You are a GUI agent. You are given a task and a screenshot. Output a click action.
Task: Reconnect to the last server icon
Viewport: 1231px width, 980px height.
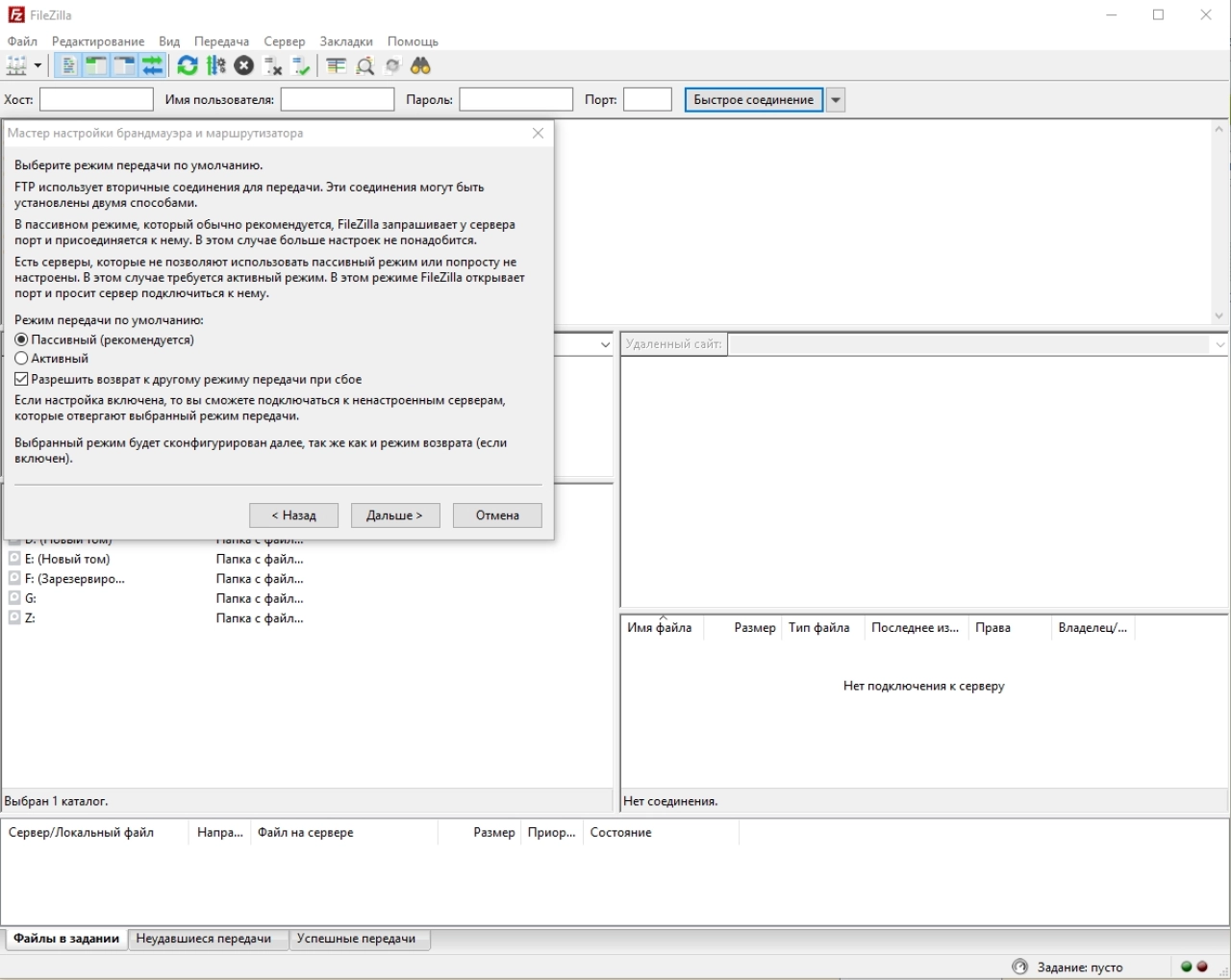tap(301, 65)
